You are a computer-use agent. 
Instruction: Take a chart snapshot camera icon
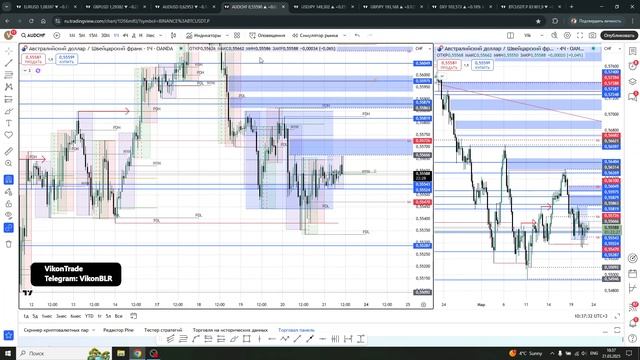coord(592,36)
